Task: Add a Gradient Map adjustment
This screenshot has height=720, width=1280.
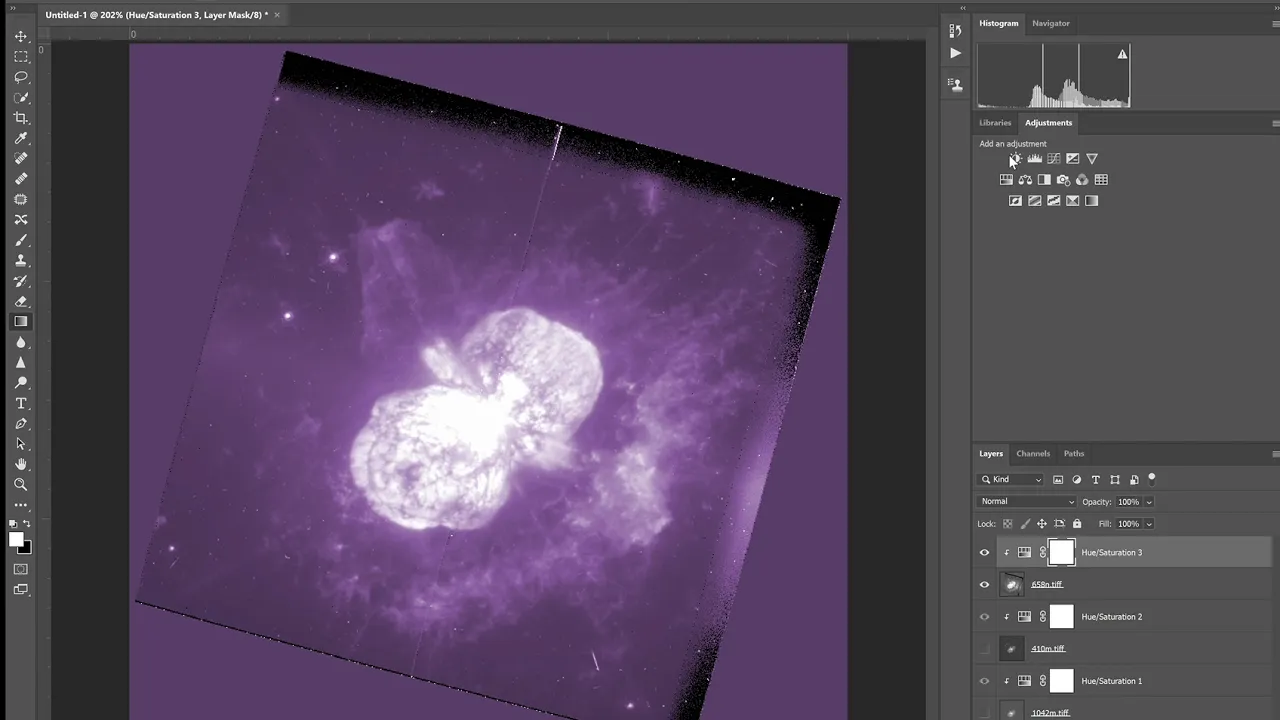Action: click(1092, 200)
